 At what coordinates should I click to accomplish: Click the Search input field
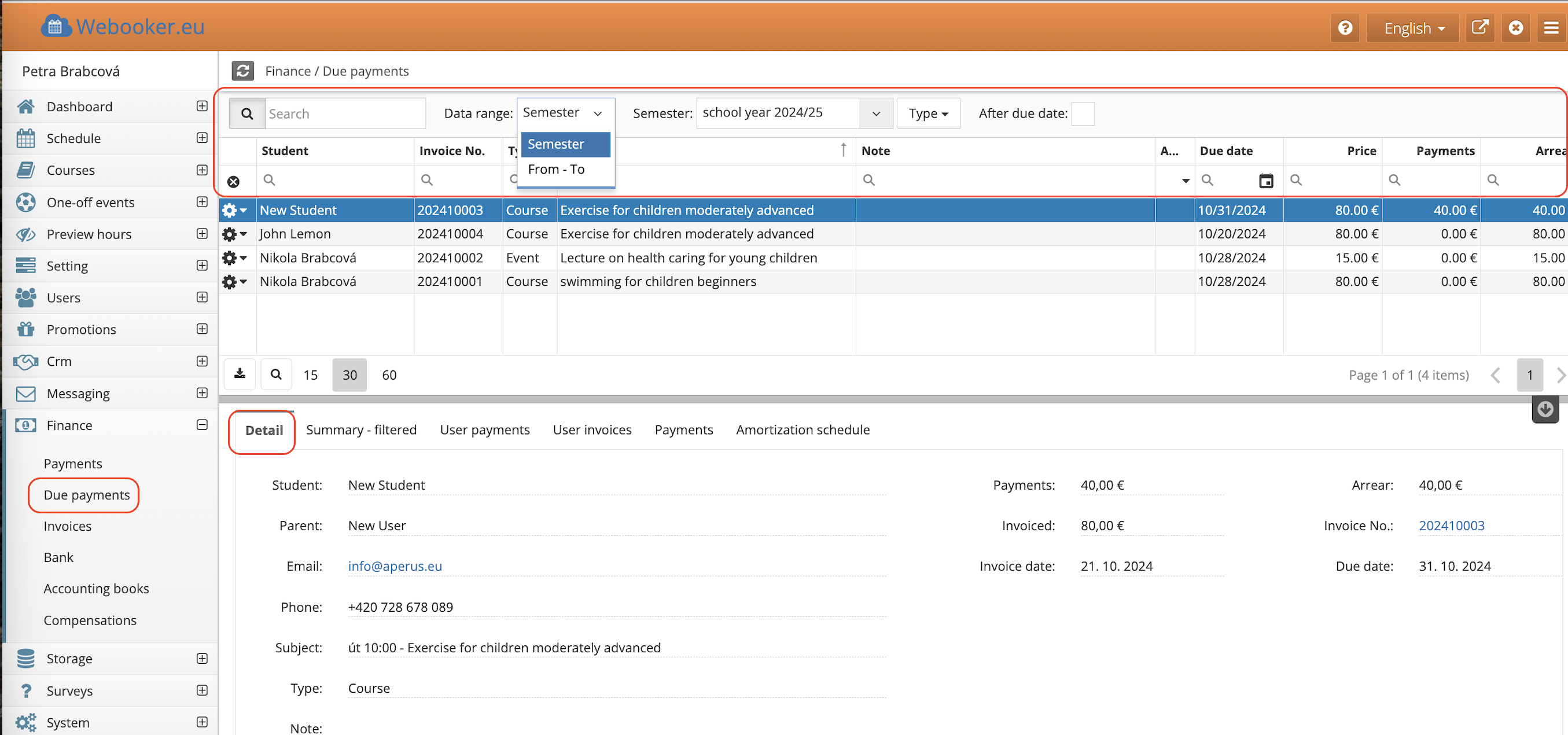click(x=344, y=114)
